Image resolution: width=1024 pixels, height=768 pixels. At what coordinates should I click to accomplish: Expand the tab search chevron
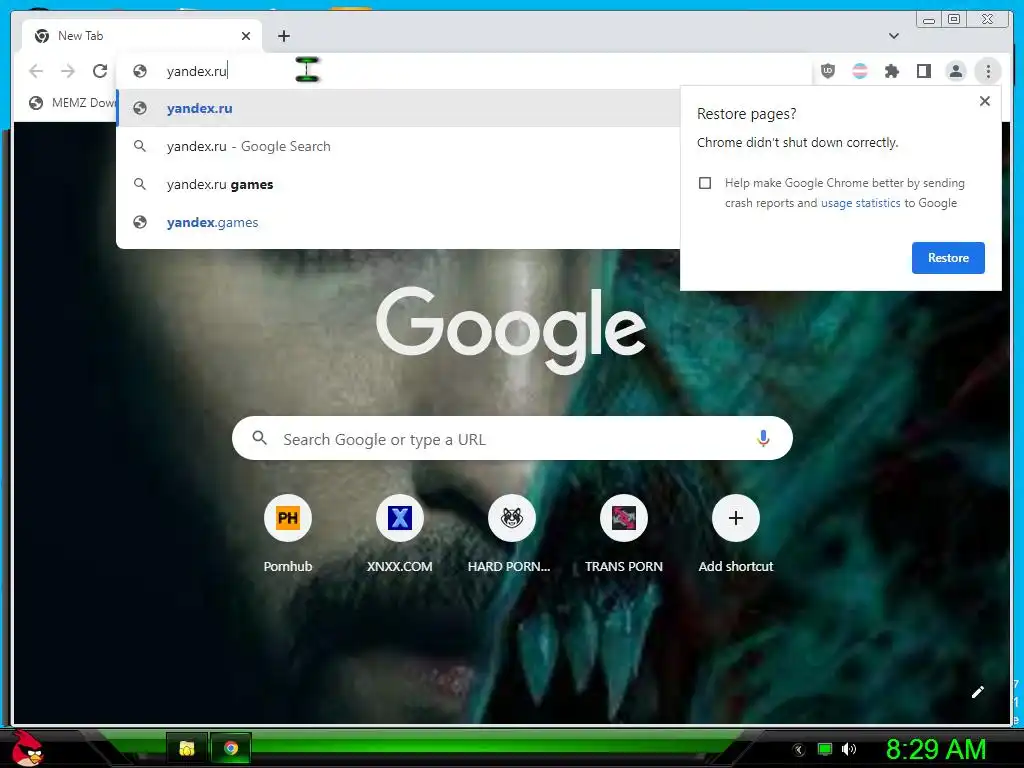pos(893,36)
